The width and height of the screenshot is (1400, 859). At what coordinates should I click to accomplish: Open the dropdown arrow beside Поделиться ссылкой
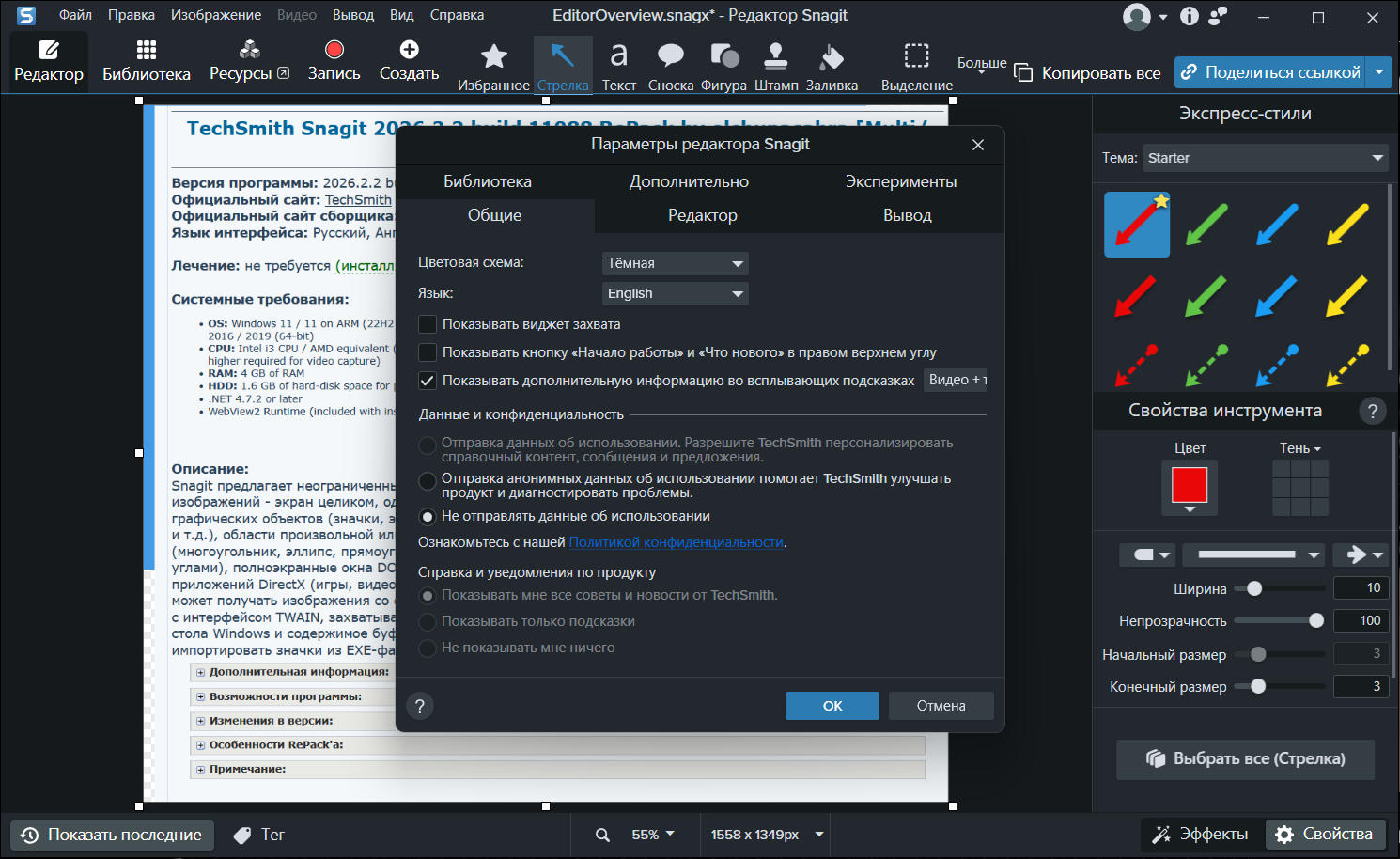pos(1379,72)
